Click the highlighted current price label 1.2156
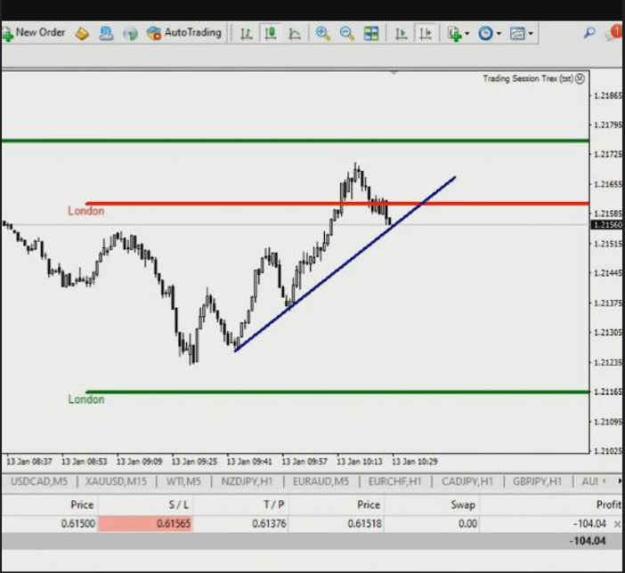The image size is (625, 573). click(x=607, y=225)
